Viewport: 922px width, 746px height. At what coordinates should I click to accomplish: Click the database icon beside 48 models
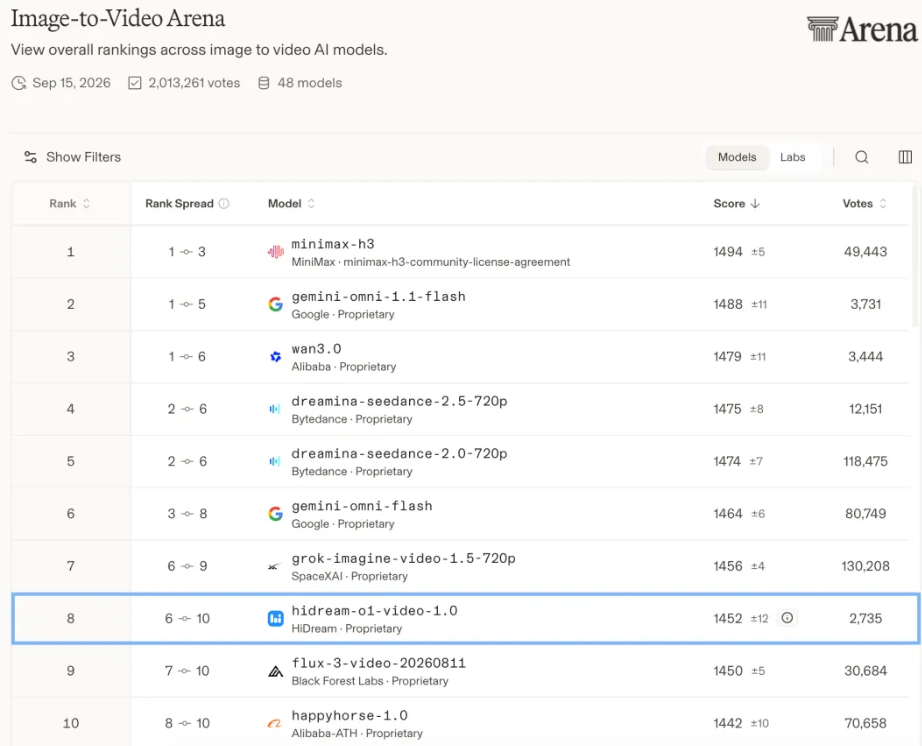pyautogui.click(x=264, y=83)
